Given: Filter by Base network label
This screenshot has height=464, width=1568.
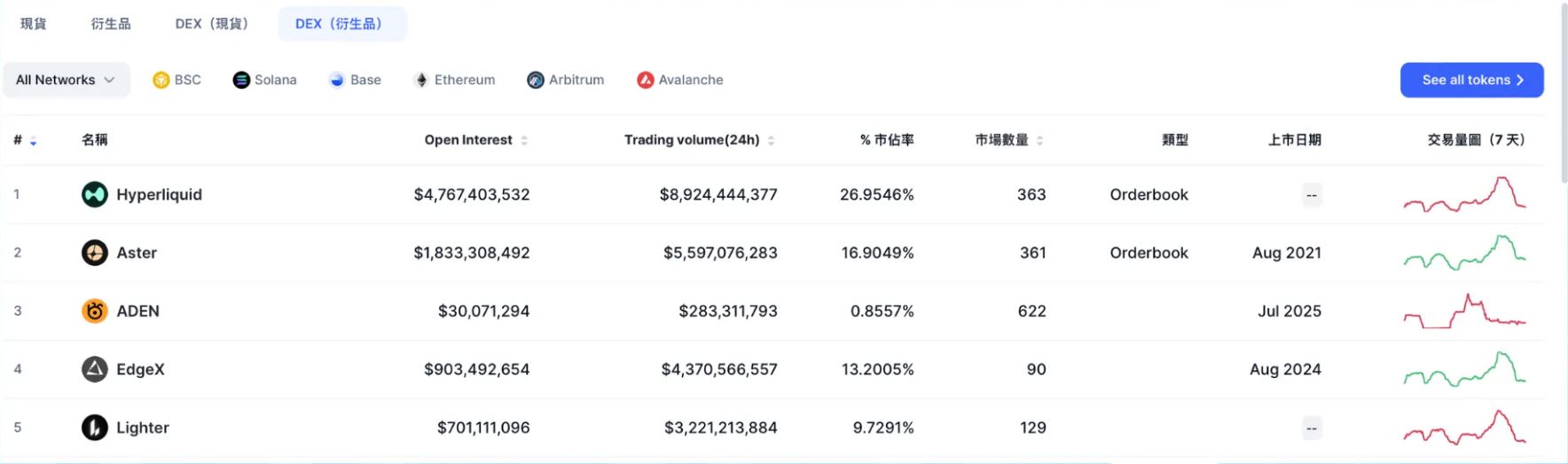Looking at the screenshot, I should point(365,80).
